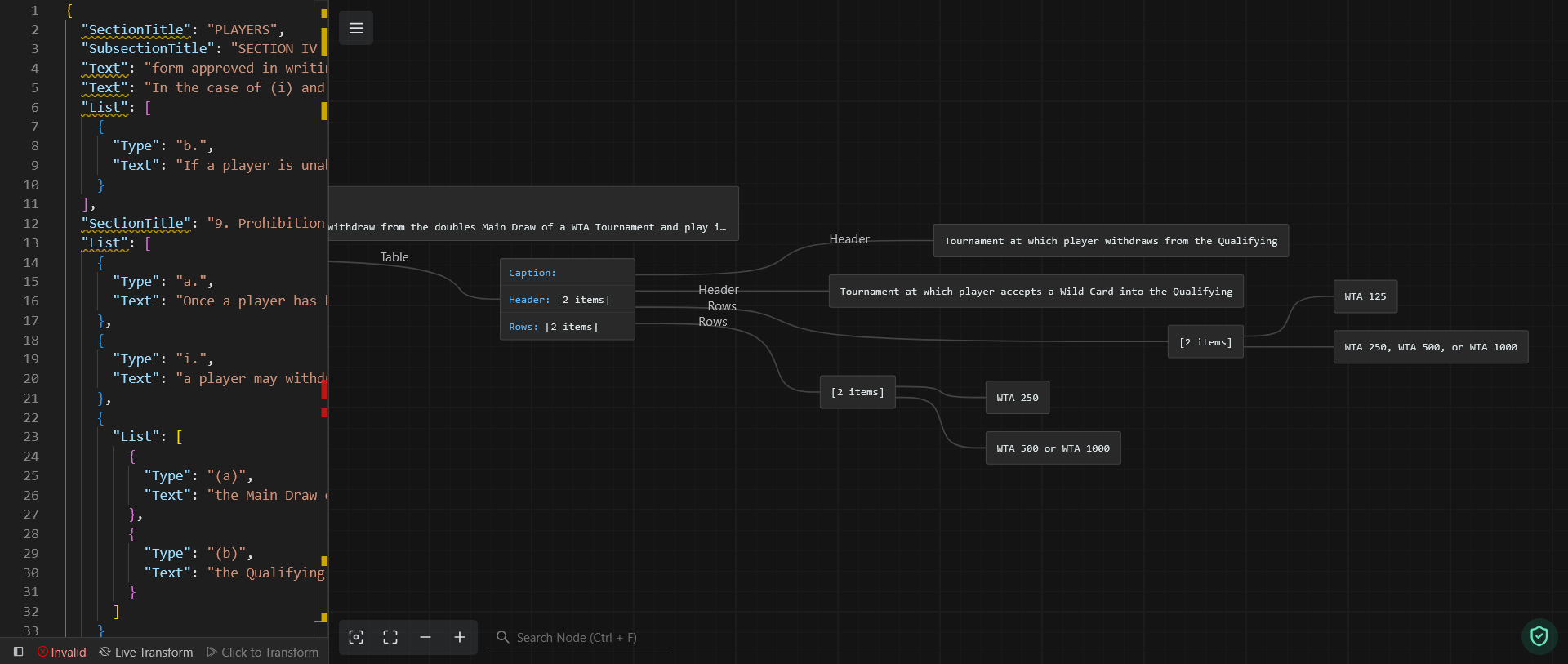Select the WTA 250, WTA 500, or WTA 1000 node

[x=1430, y=347]
